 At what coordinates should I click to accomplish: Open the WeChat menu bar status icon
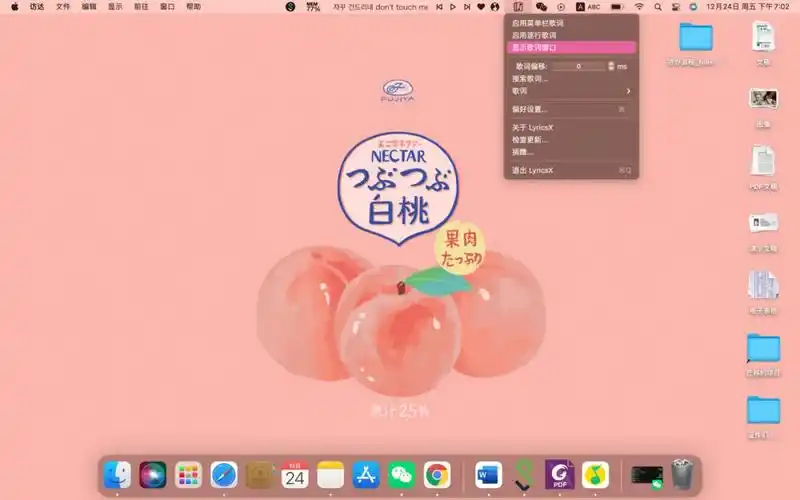(x=541, y=7)
